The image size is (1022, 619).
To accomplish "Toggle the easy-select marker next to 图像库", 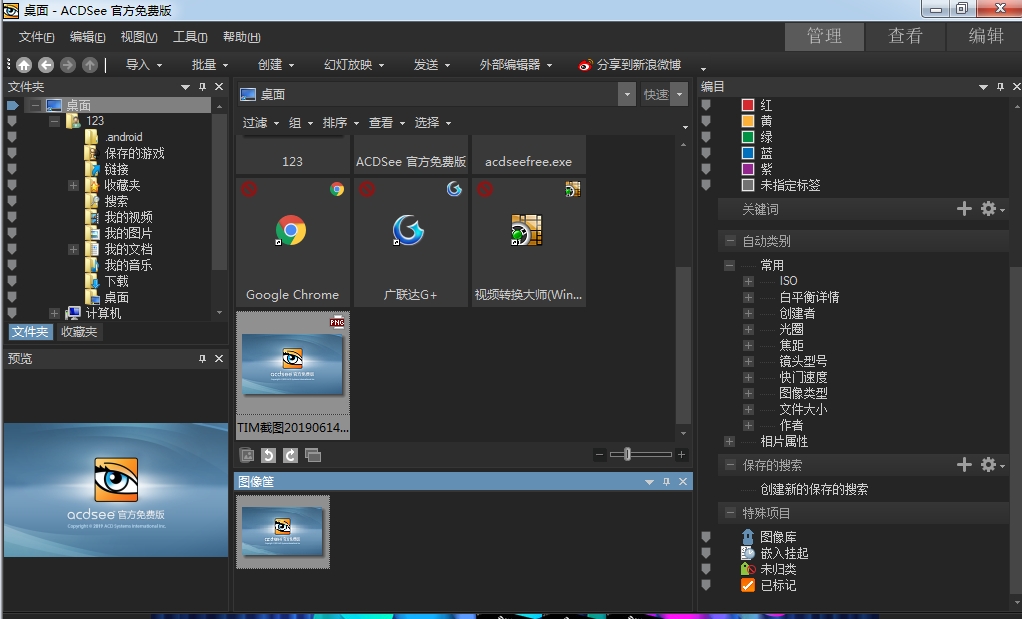I will 706,537.
